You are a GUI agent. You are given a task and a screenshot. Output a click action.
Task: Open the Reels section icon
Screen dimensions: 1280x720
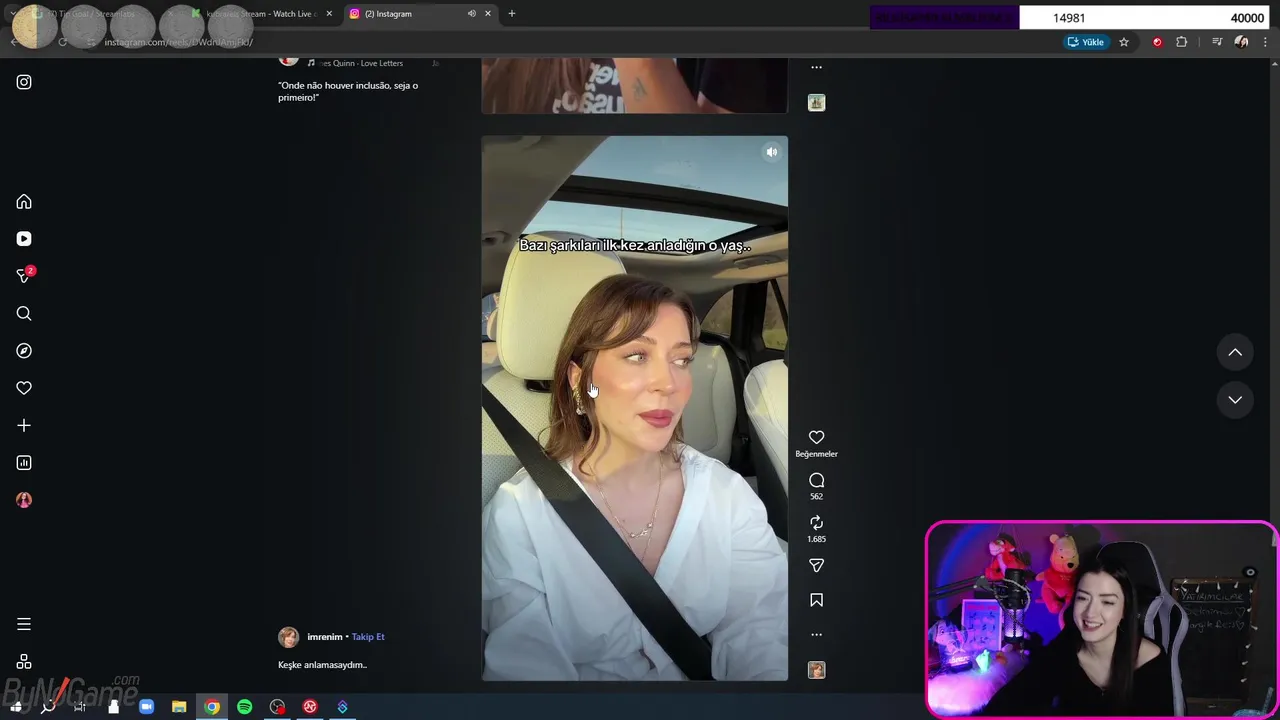(x=24, y=239)
